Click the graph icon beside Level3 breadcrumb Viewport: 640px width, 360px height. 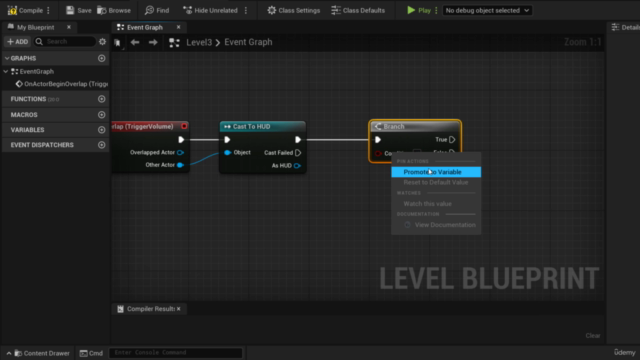pyautogui.click(x=174, y=42)
